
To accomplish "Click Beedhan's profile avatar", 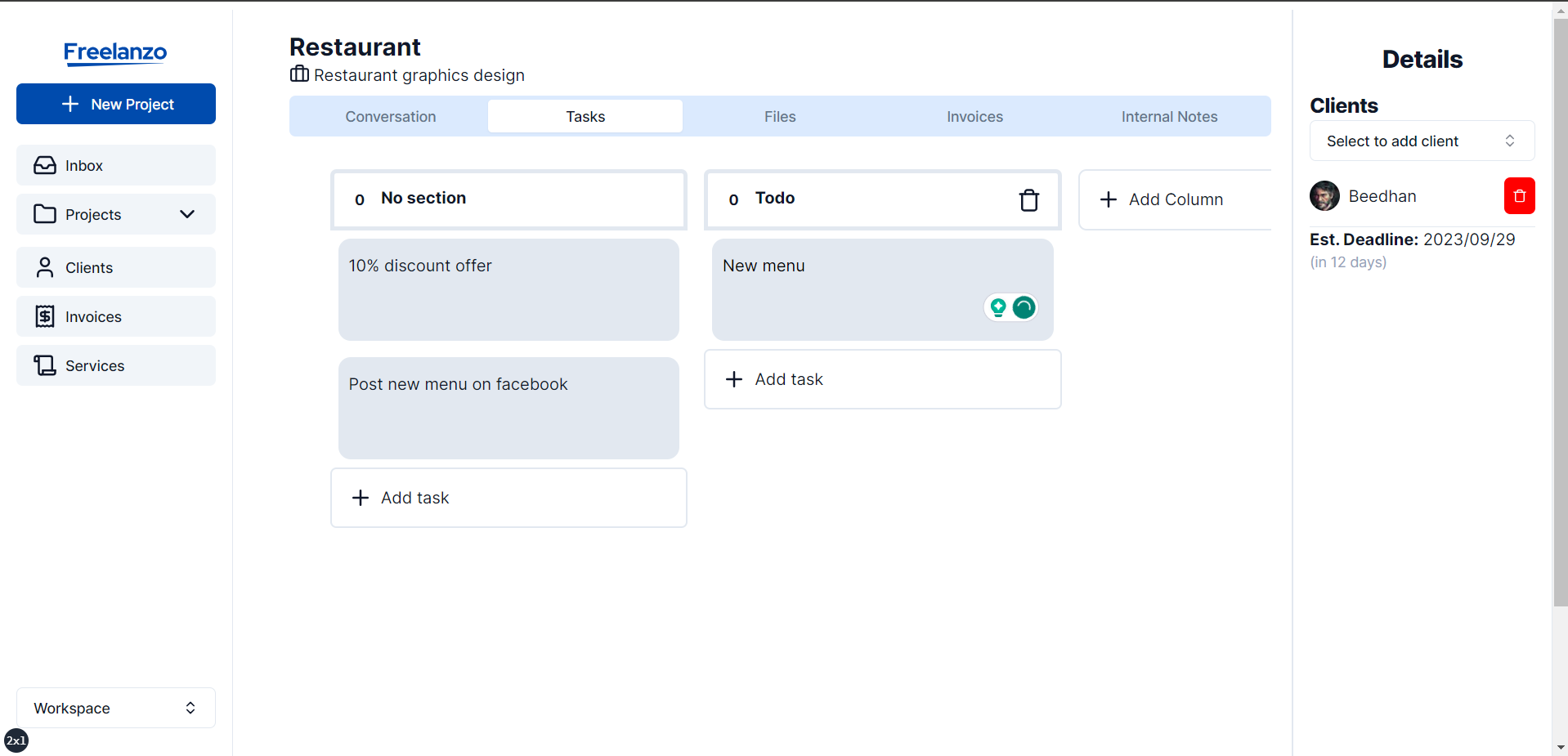I will pos(1324,196).
